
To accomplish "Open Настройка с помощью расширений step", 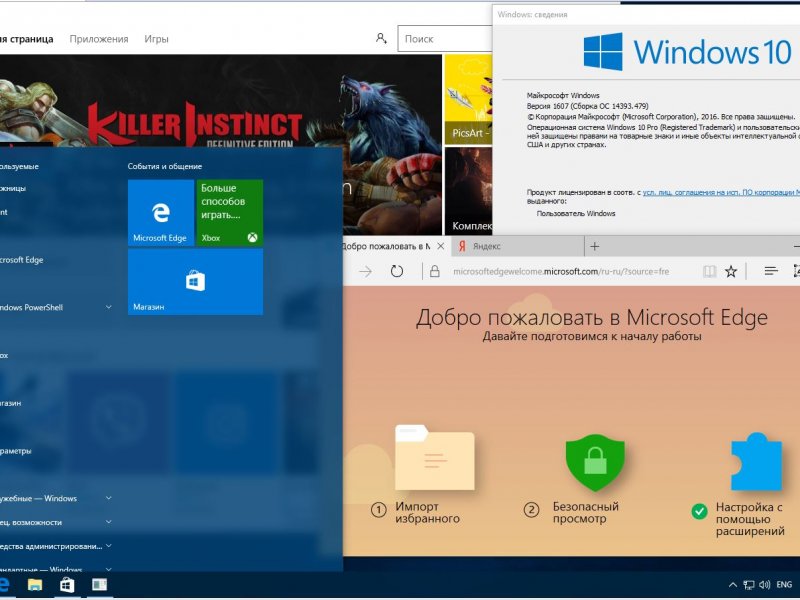I will [750, 519].
